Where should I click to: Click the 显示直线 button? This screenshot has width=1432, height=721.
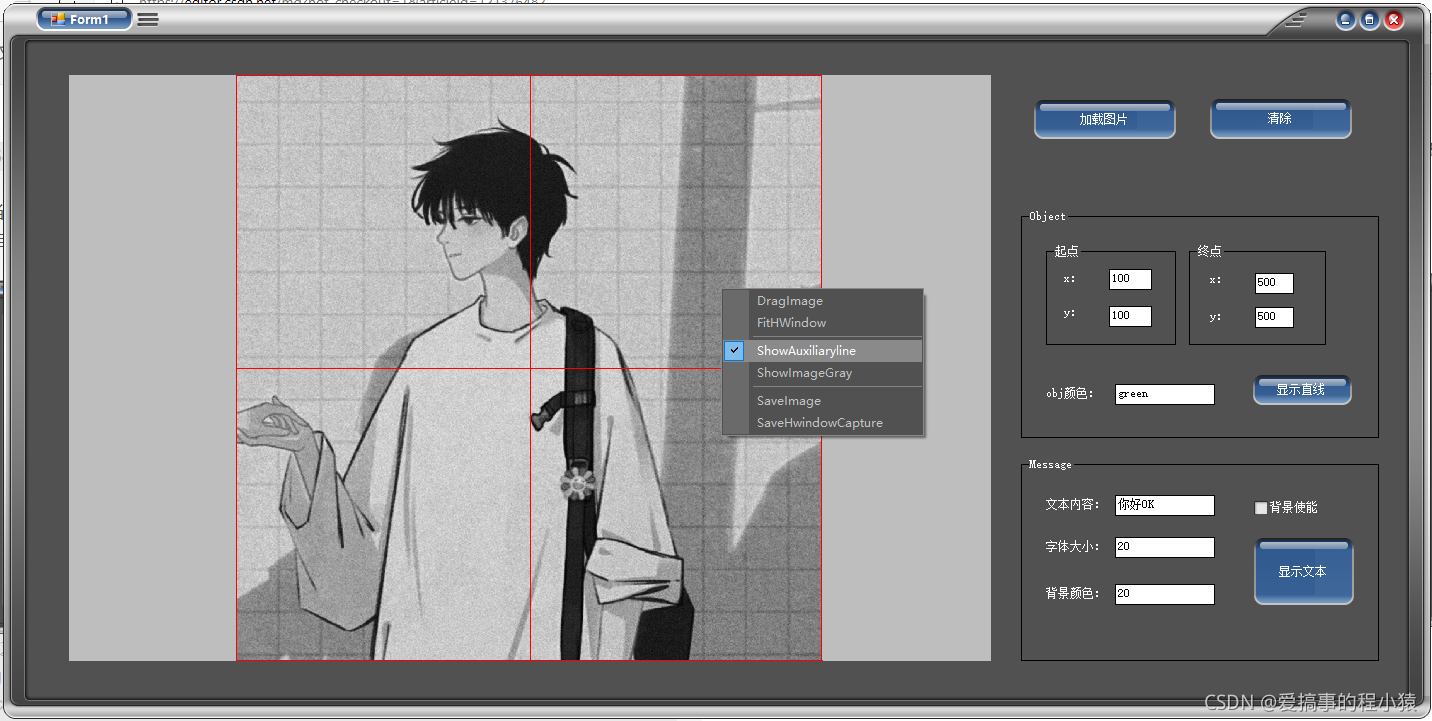(1301, 390)
